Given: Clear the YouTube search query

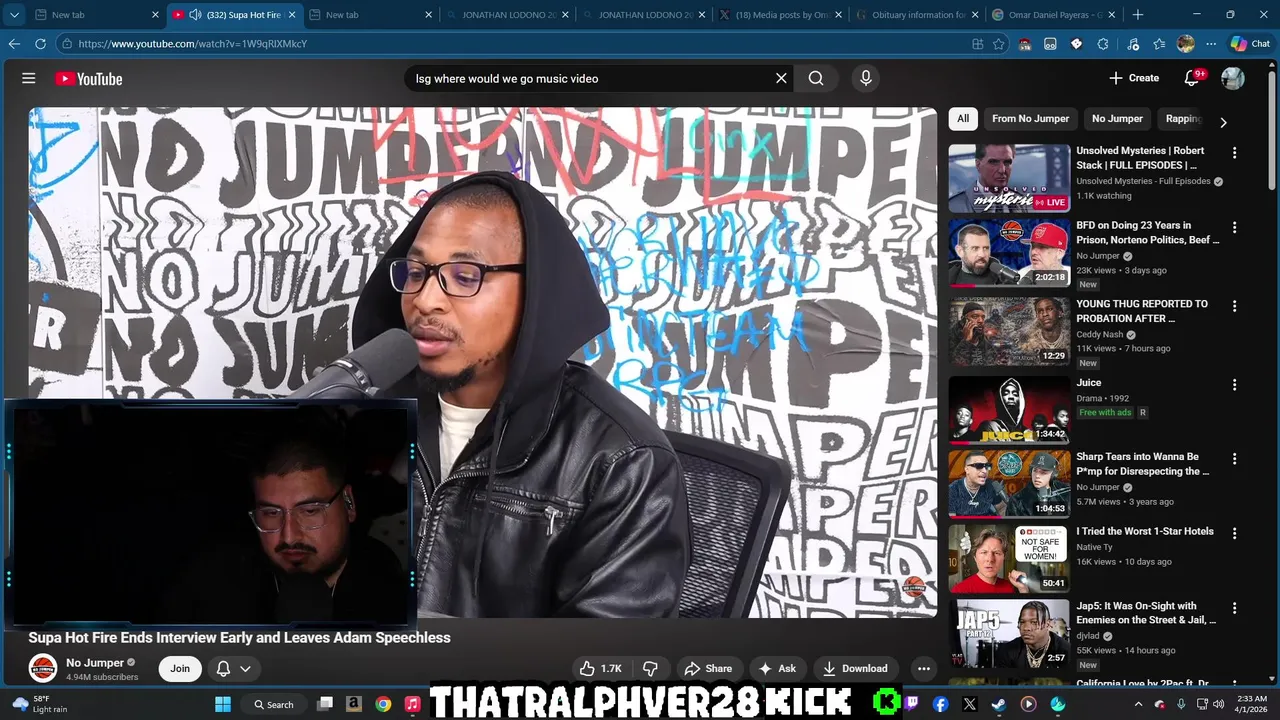Looking at the screenshot, I should [781, 78].
